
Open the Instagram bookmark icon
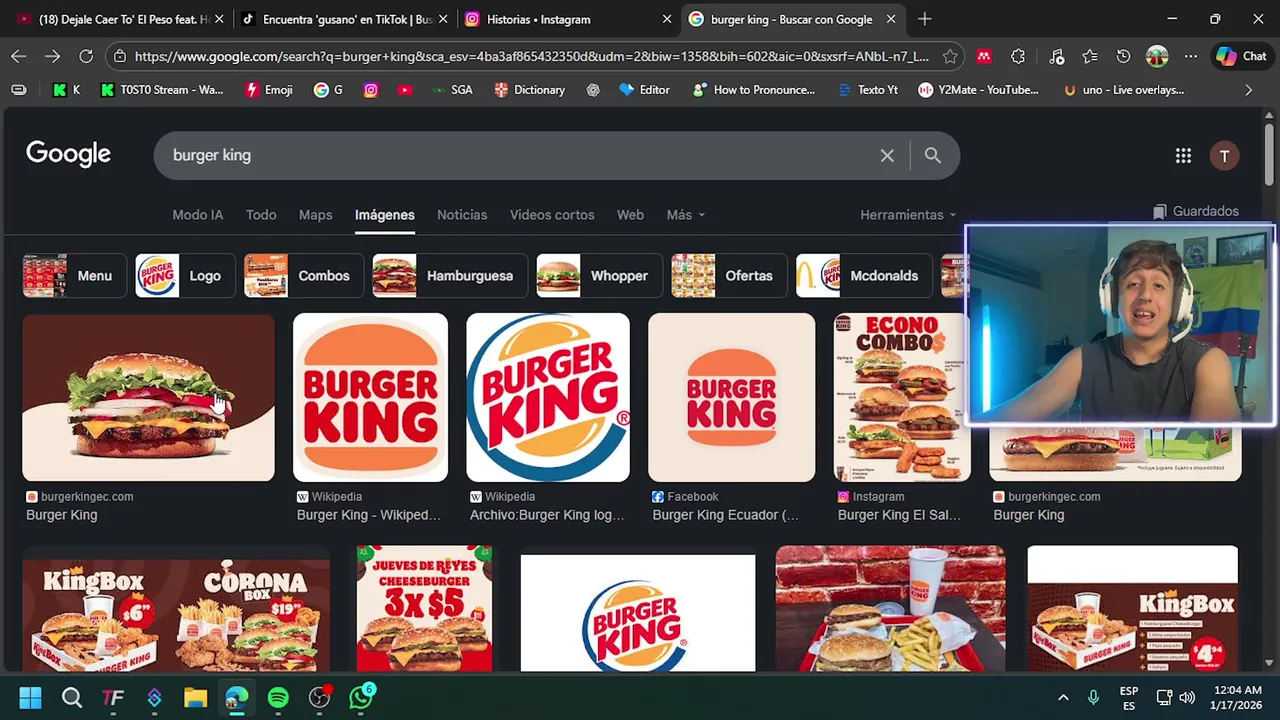371,90
